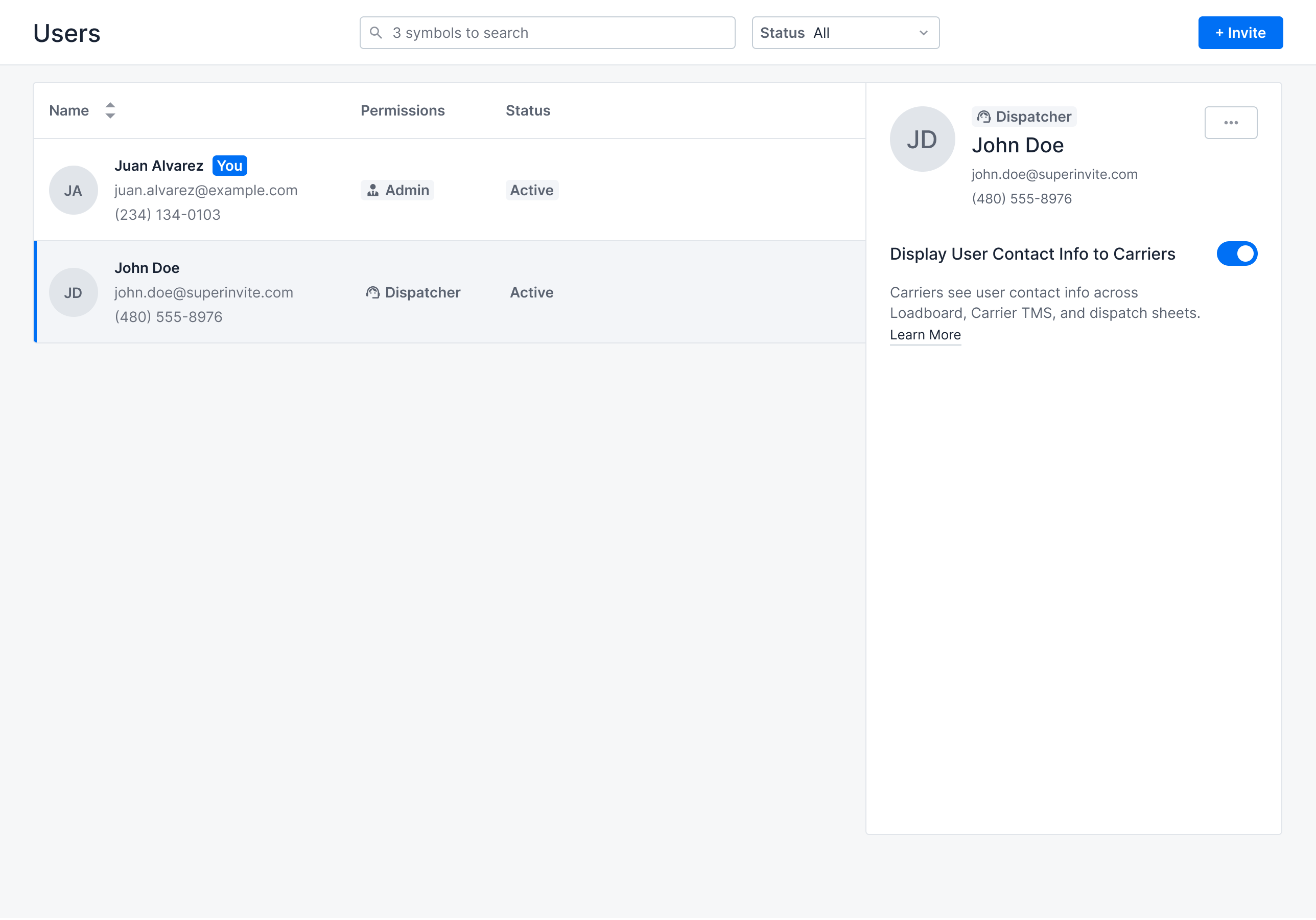Focus the 3 symbols to search field
This screenshot has height=920, width=1316.
(547, 33)
